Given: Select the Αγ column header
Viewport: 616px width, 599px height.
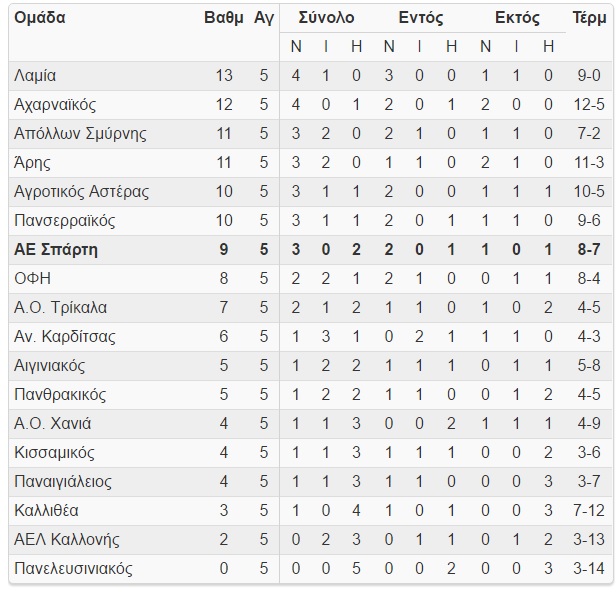Looking at the screenshot, I should (264, 18).
